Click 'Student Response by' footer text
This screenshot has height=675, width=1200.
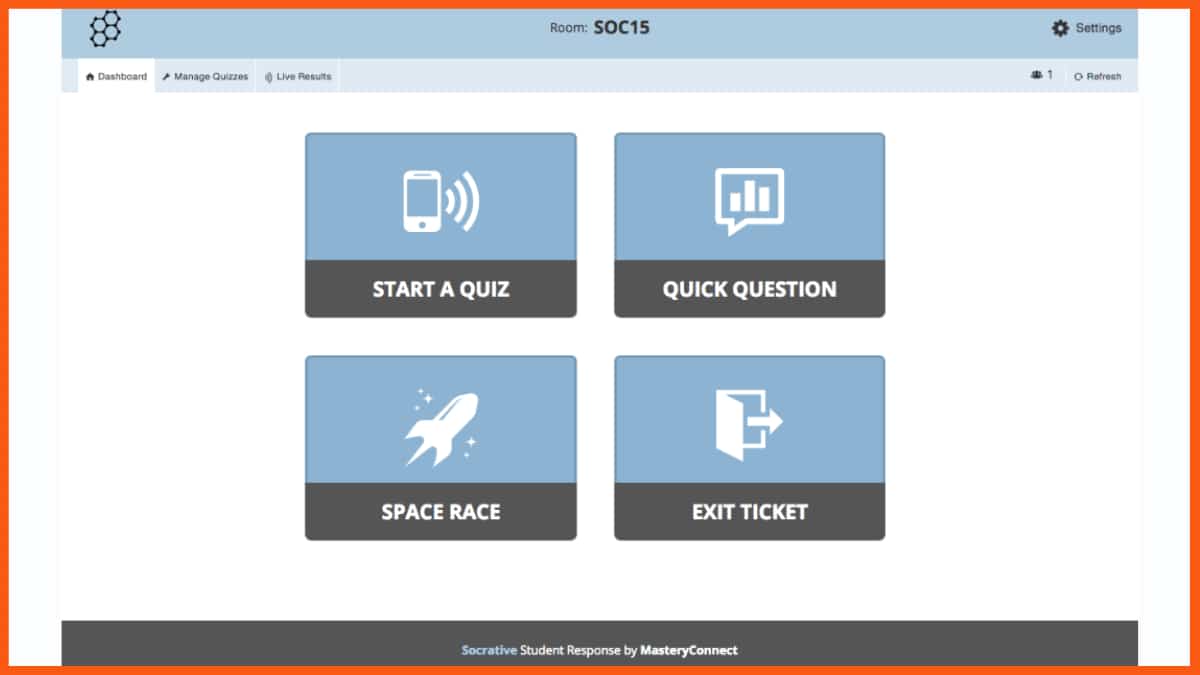click(x=579, y=650)
